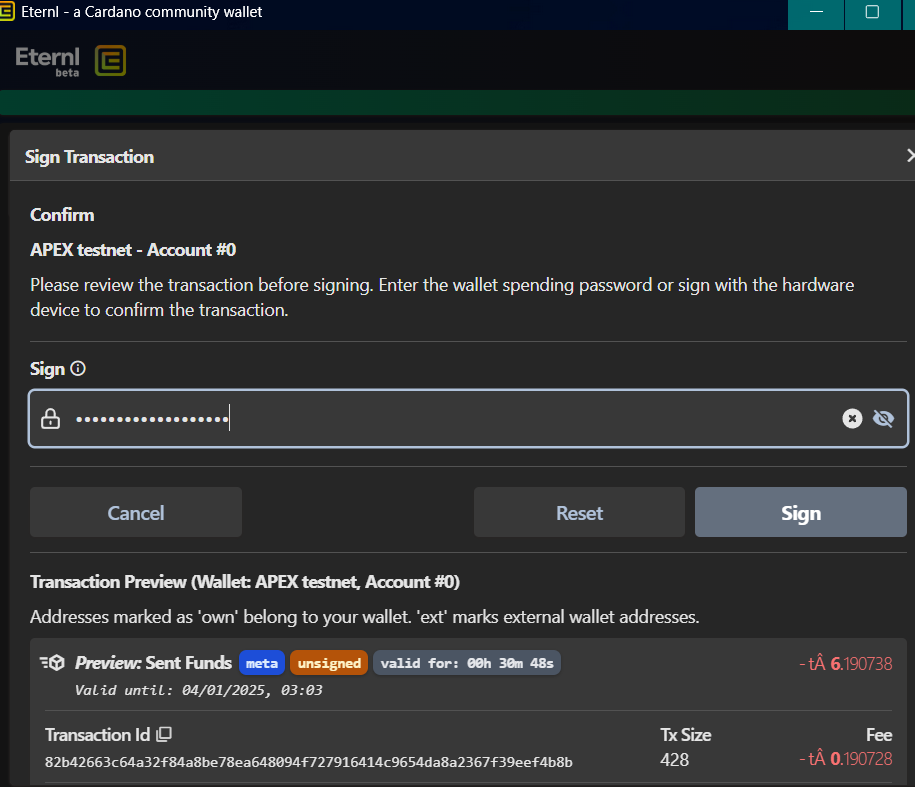Click the blue meta badge
The width and height of the screenshot is (915, 787).
(x=262, y=663)
